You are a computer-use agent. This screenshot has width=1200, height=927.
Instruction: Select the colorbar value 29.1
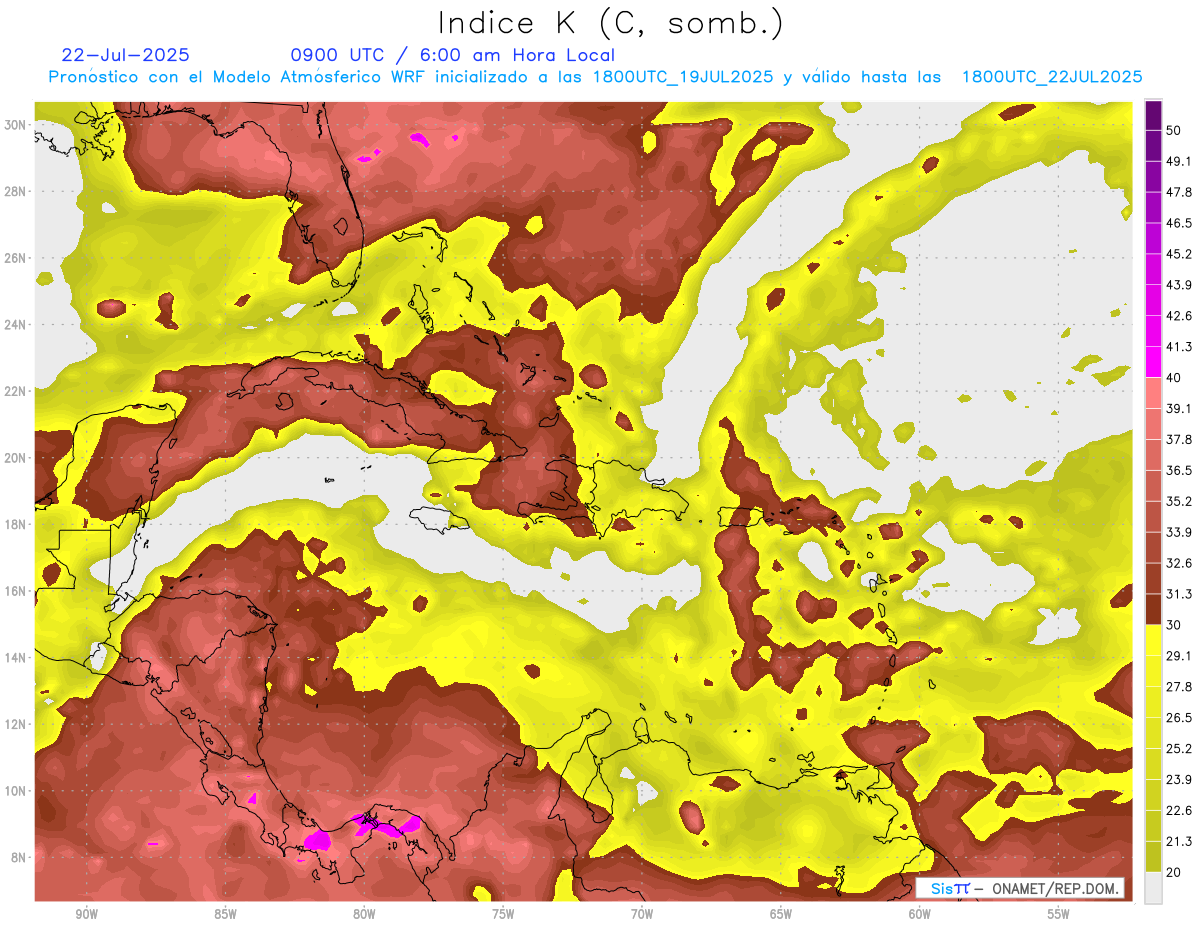tap(1178, 656)
